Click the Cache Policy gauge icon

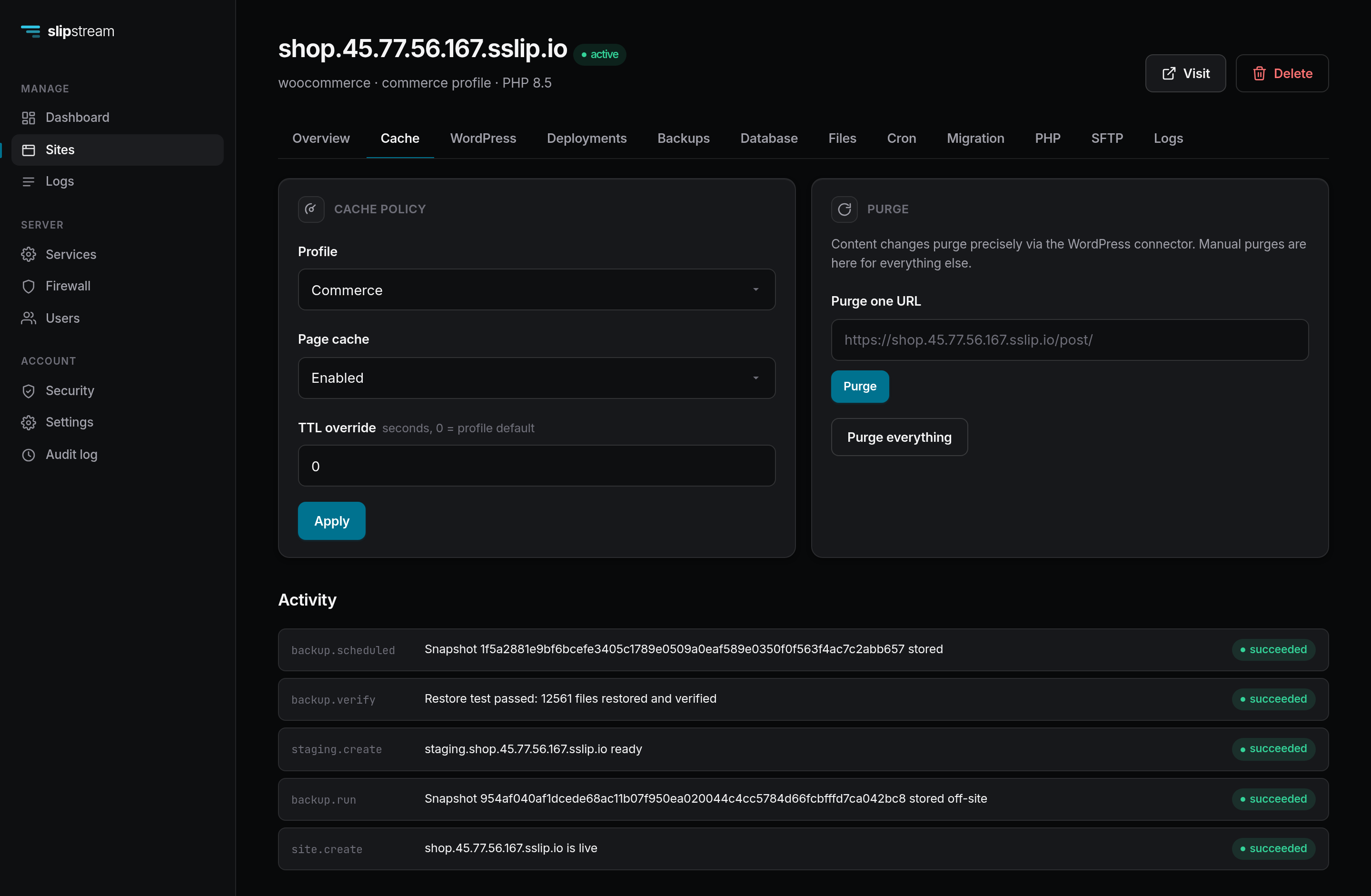[311, 209]
